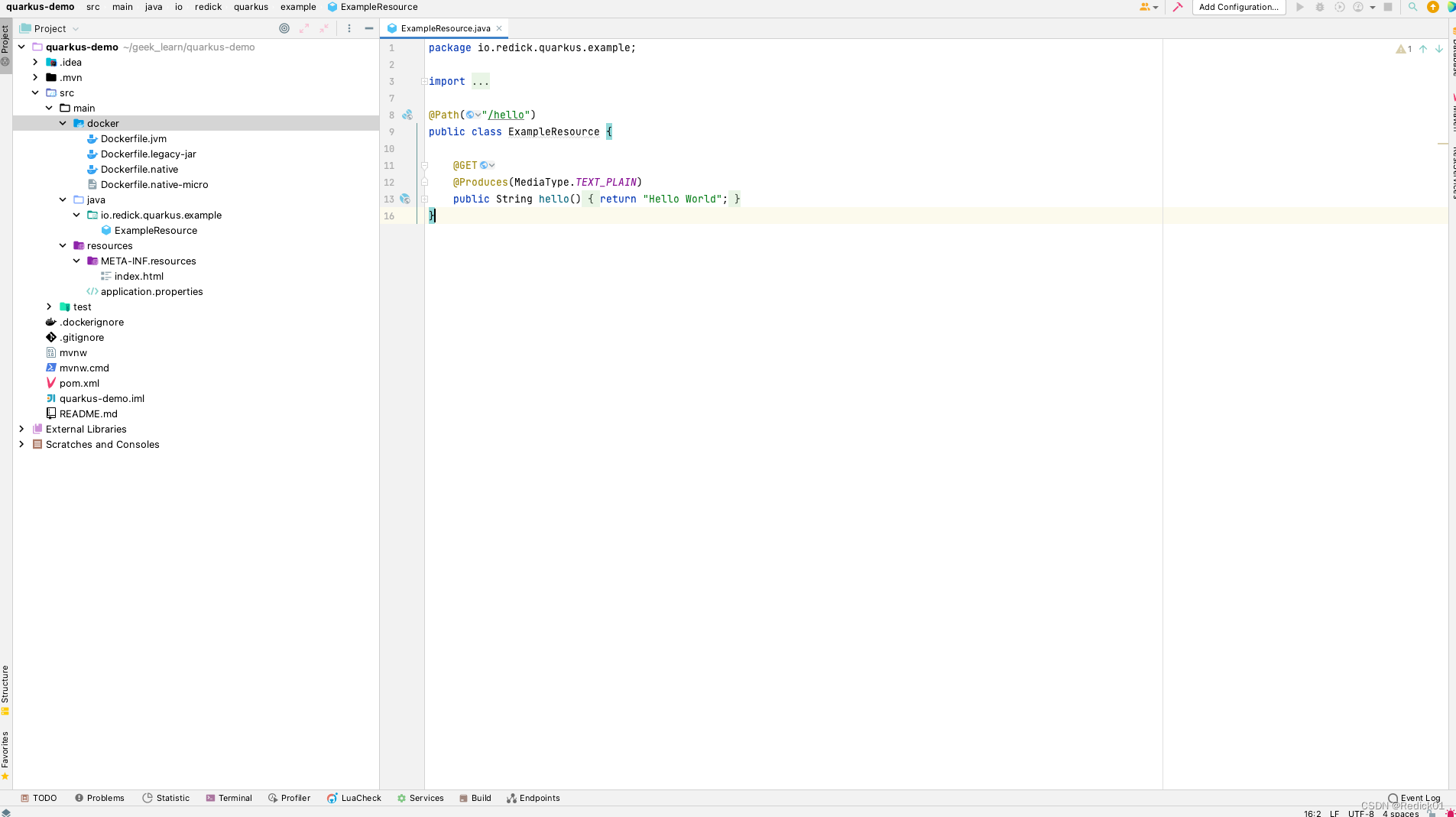Open Project panel options via kebab menu icon

[x=349, y=28]
